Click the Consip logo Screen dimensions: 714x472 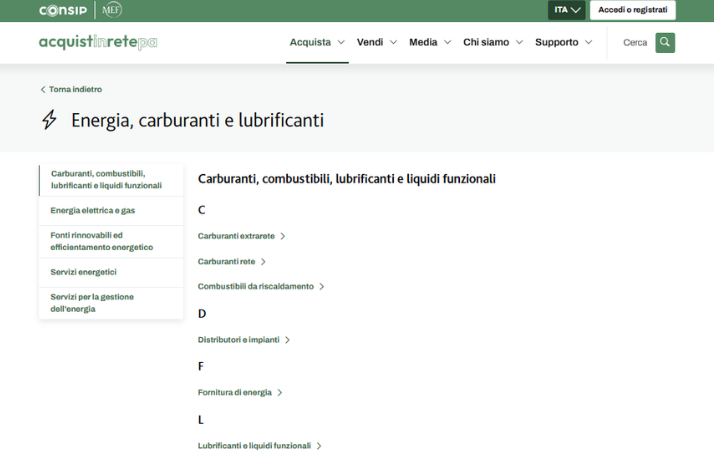click(62, 10)
